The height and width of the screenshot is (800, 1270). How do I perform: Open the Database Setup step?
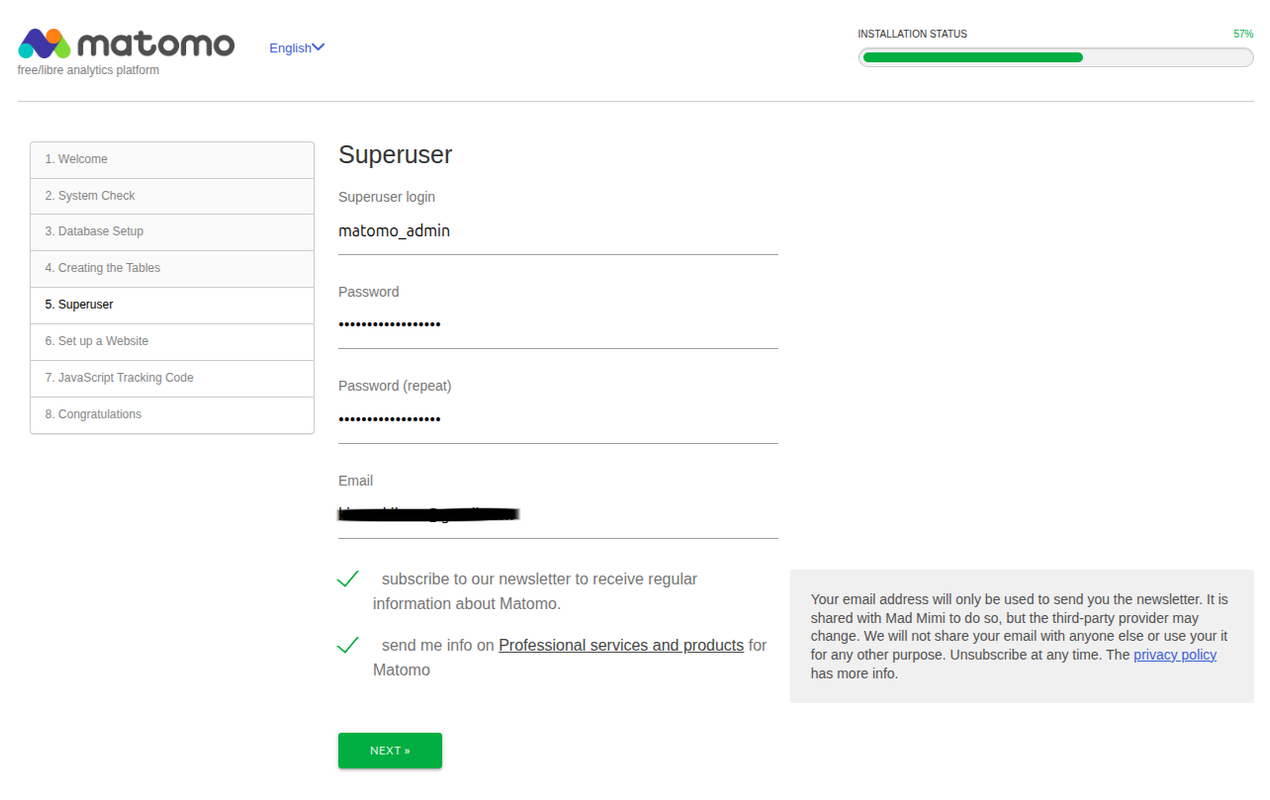click(x=172, y=232)
